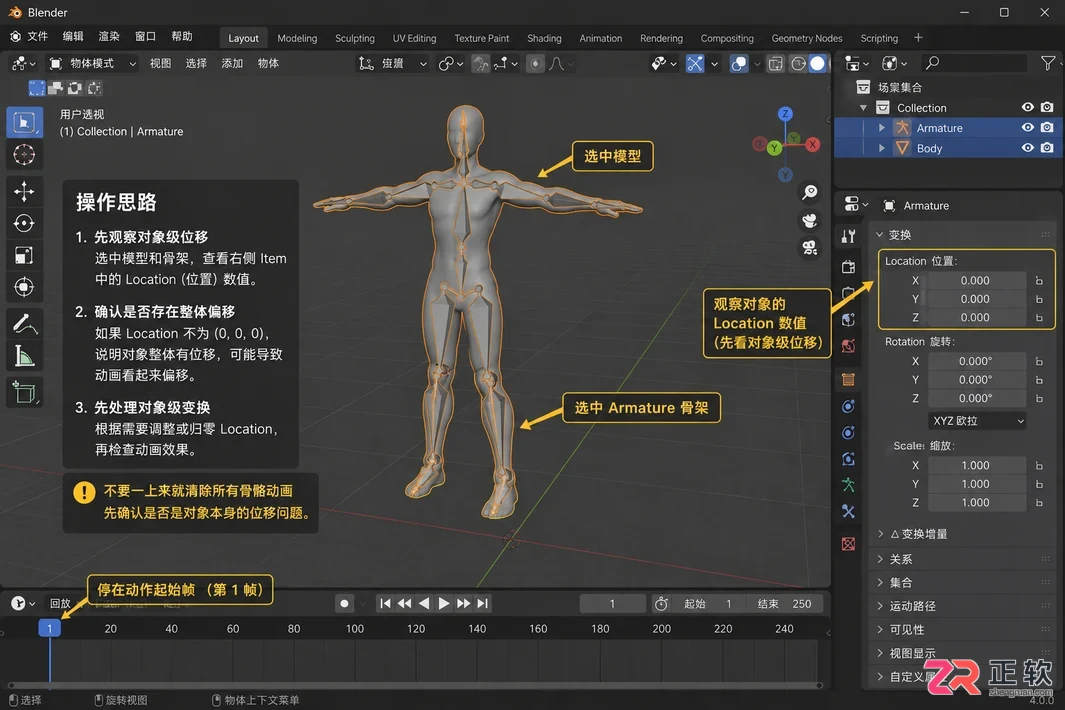
Task: Open the Bone properties tab
Action: (x=848, y=512)
